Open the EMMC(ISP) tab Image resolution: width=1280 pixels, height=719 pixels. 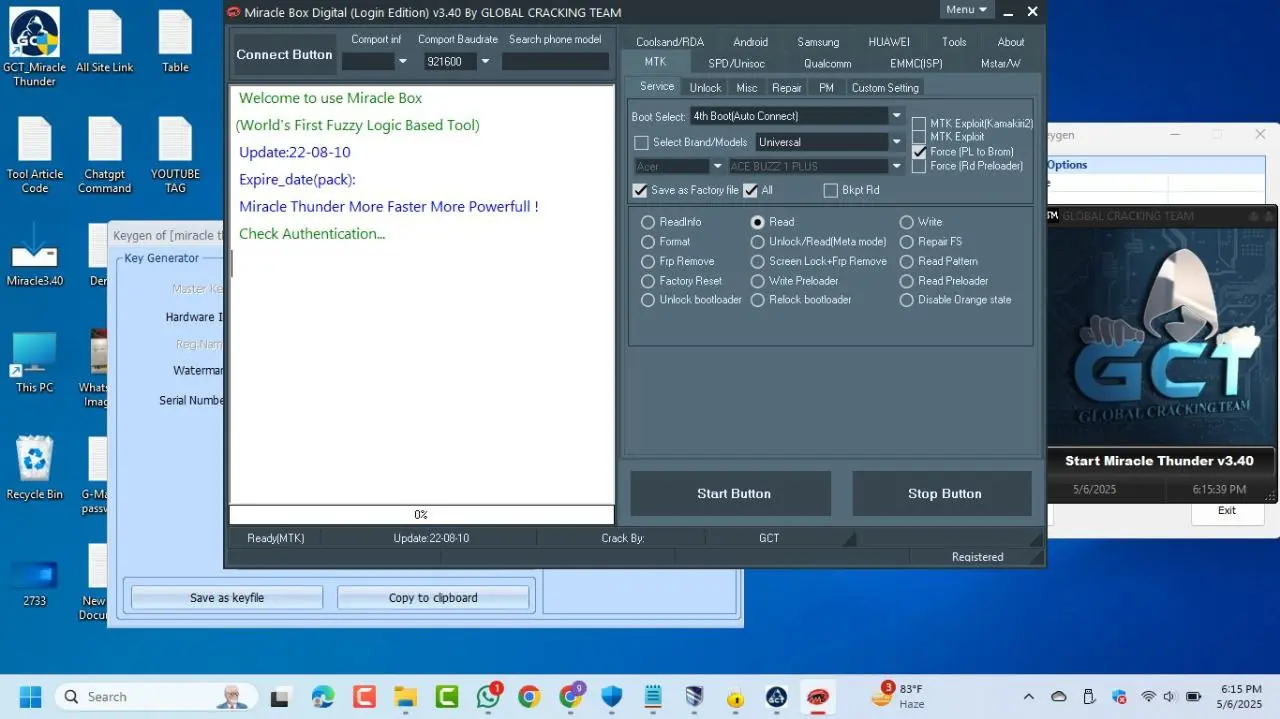[916, 63]
